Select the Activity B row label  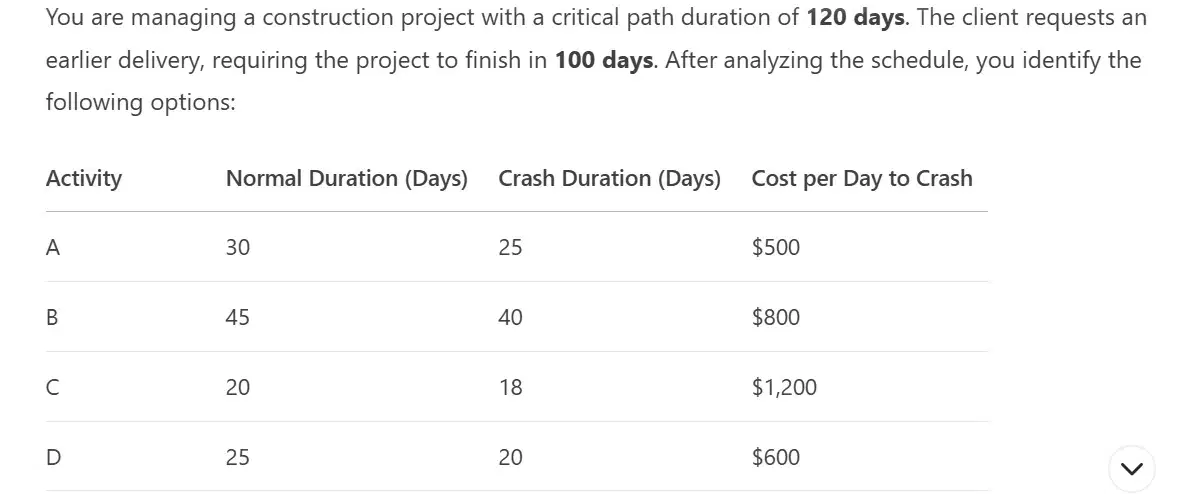tap(52, 317)
